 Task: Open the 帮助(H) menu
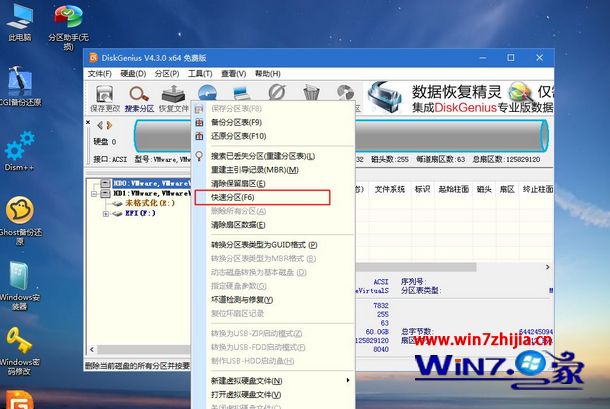[268, 74]
